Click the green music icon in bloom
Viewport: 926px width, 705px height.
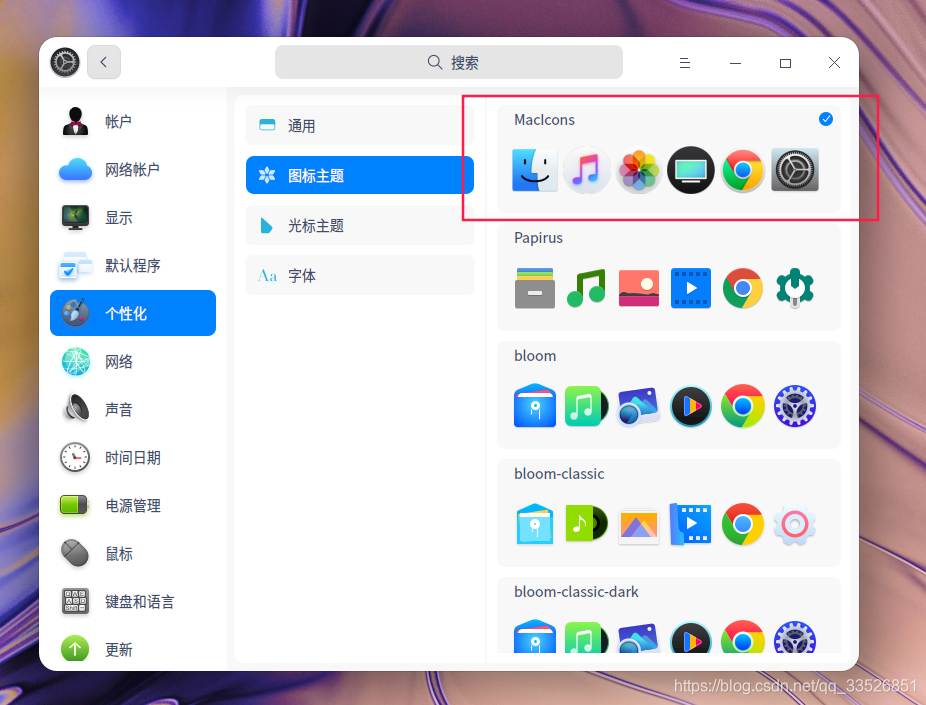coord(586,406)
